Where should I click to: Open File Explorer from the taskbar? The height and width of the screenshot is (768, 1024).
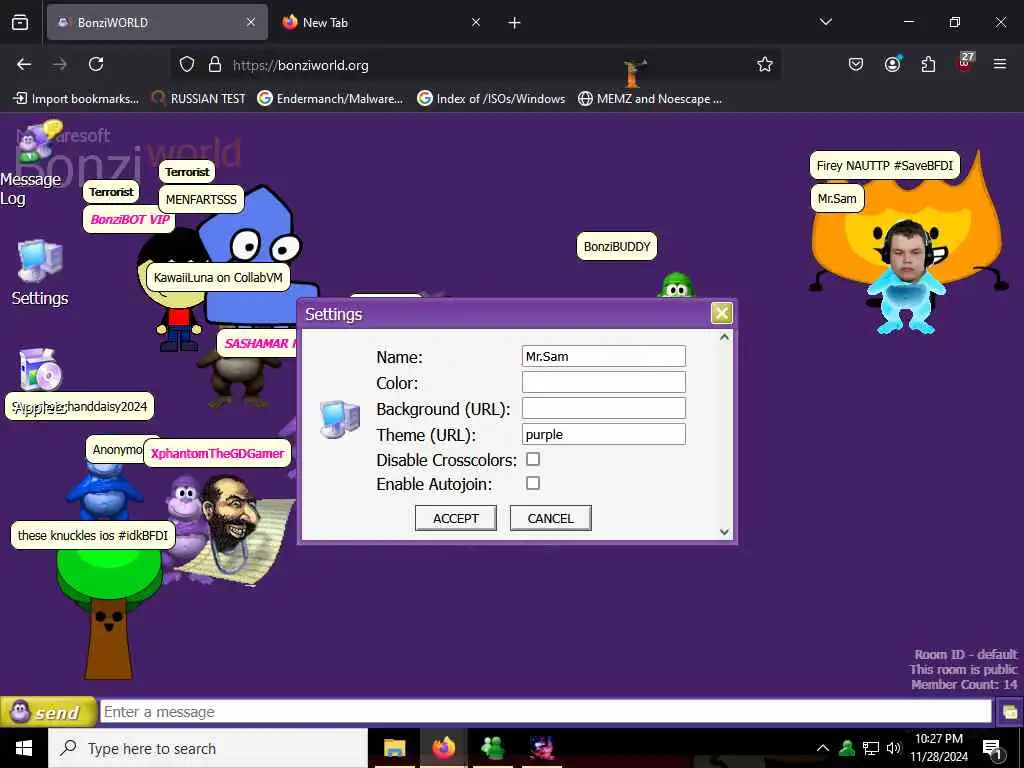point(394,748)
